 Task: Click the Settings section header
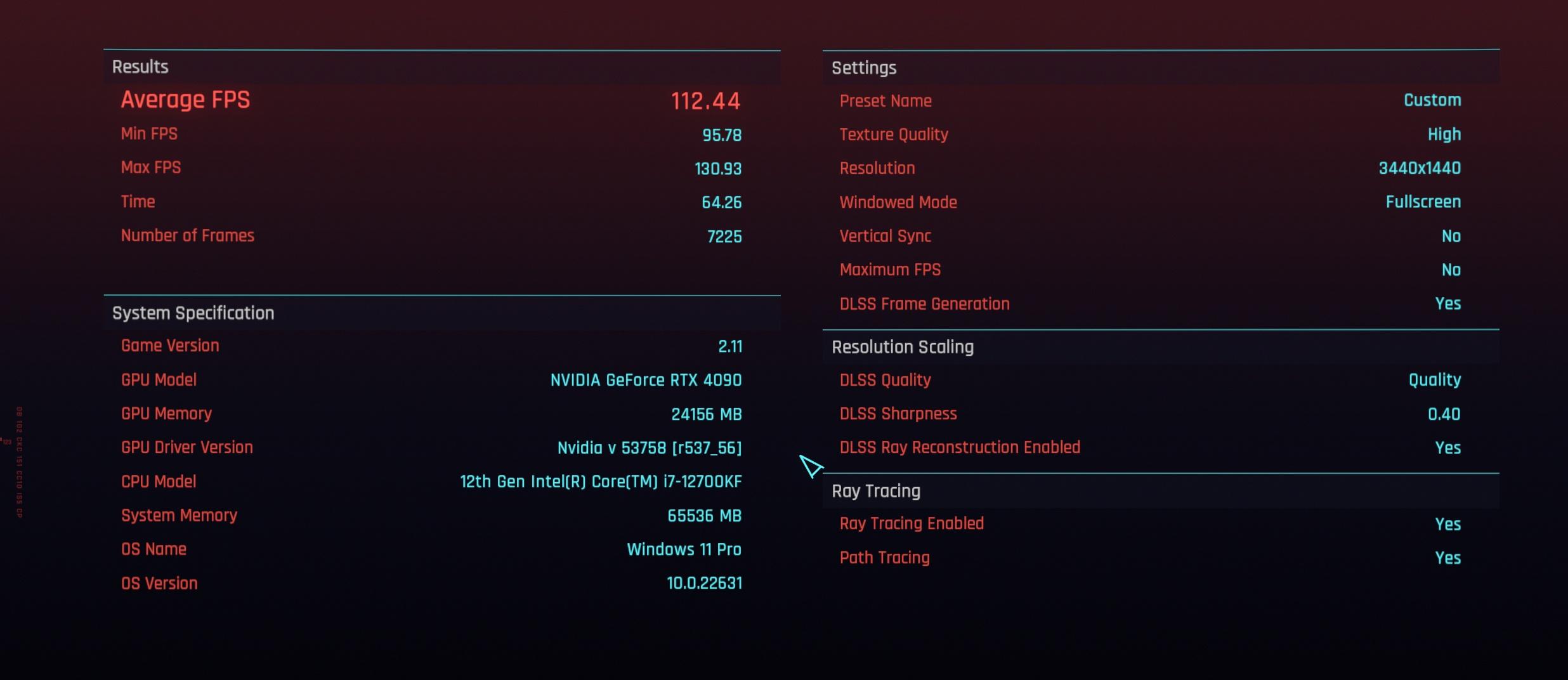(863, 68)
